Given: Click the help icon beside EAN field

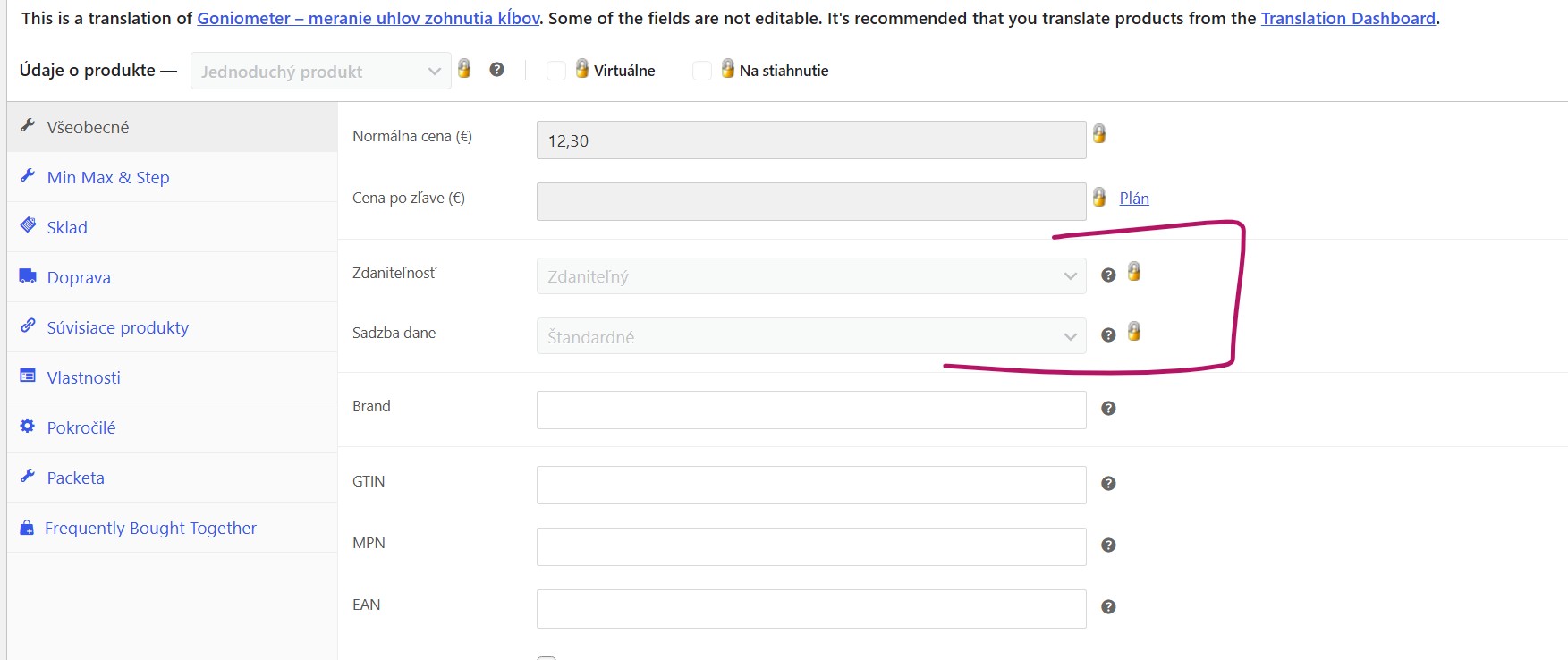Looking at the screenshot, I should 1108,607.
